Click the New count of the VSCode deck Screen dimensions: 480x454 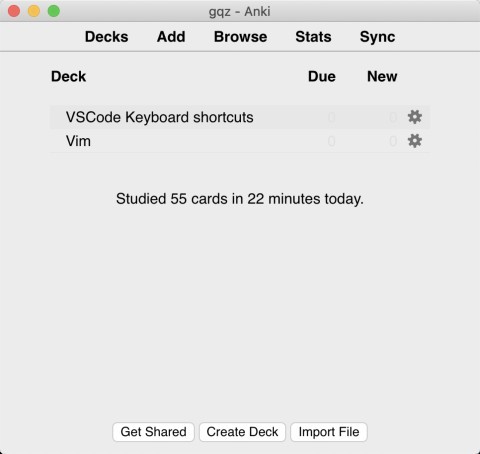coord(393,117)
